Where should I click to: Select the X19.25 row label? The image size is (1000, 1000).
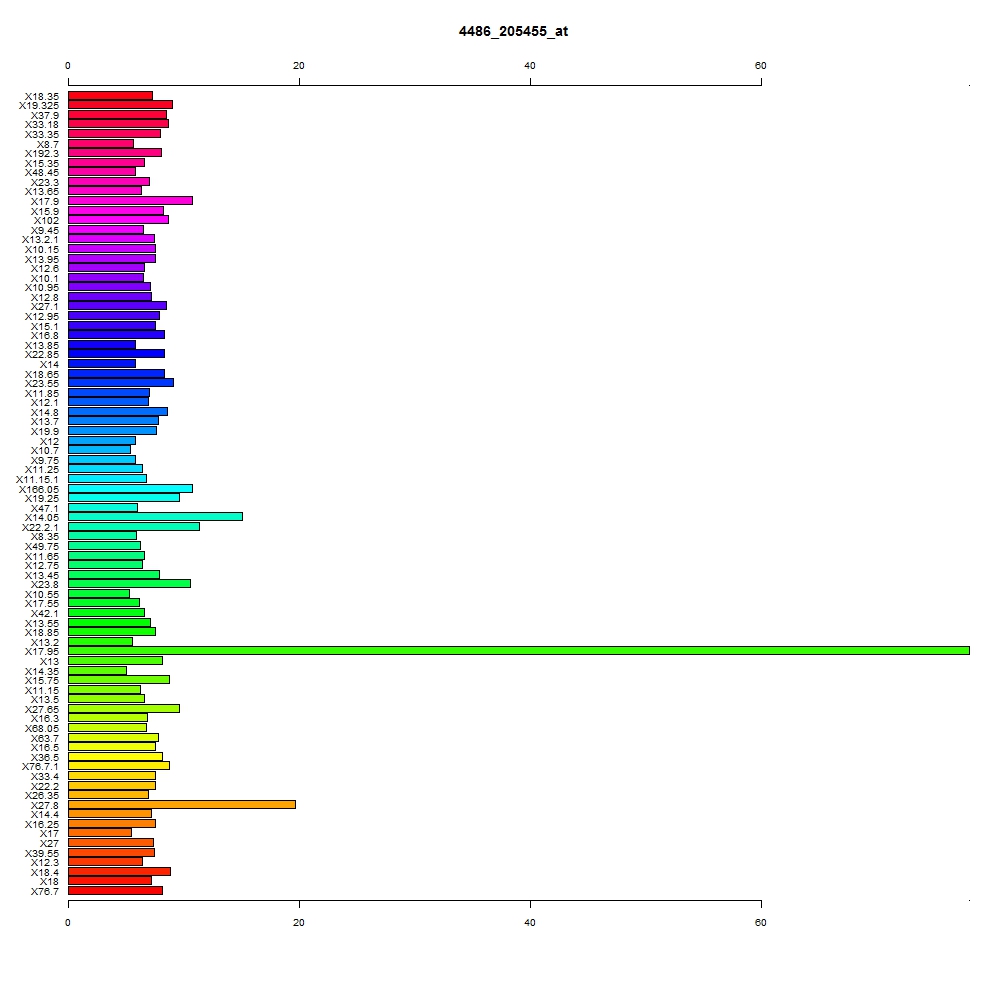pyautogui.click(x=41, y=499)
